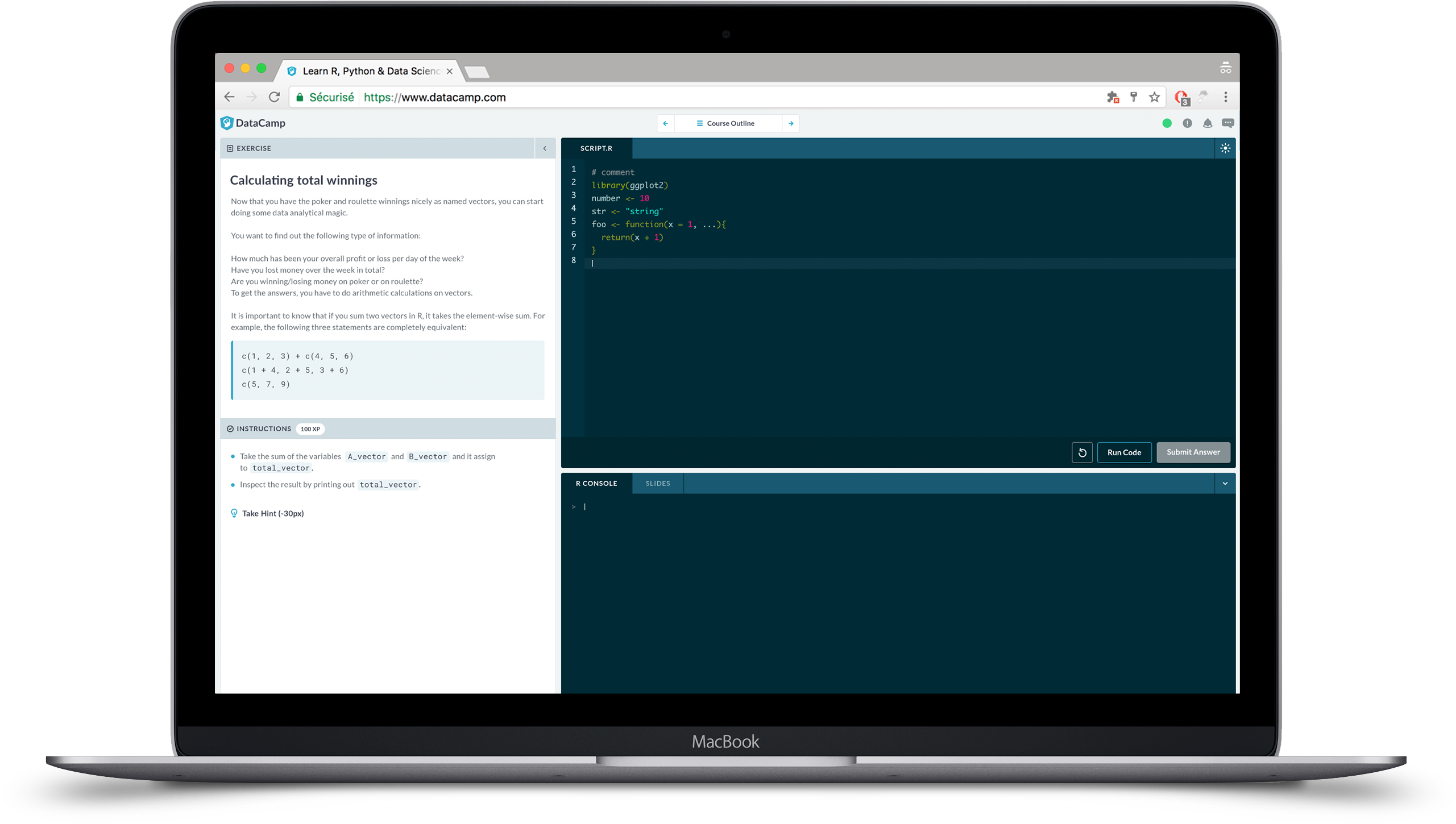Collapse the Exercise panel with left chevron
Viewport: 1456px width, 824px height.
point(545,148)
